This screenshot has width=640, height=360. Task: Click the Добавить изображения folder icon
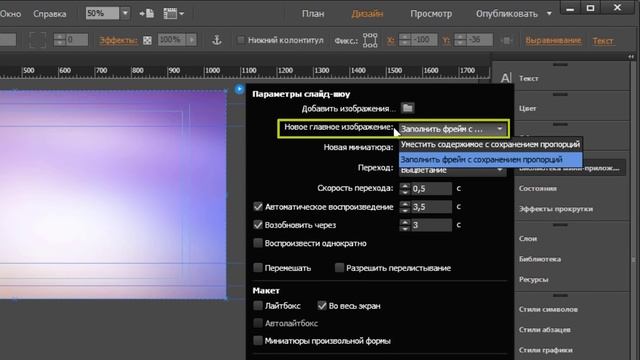pyautogui.click(x=407, y=108)
